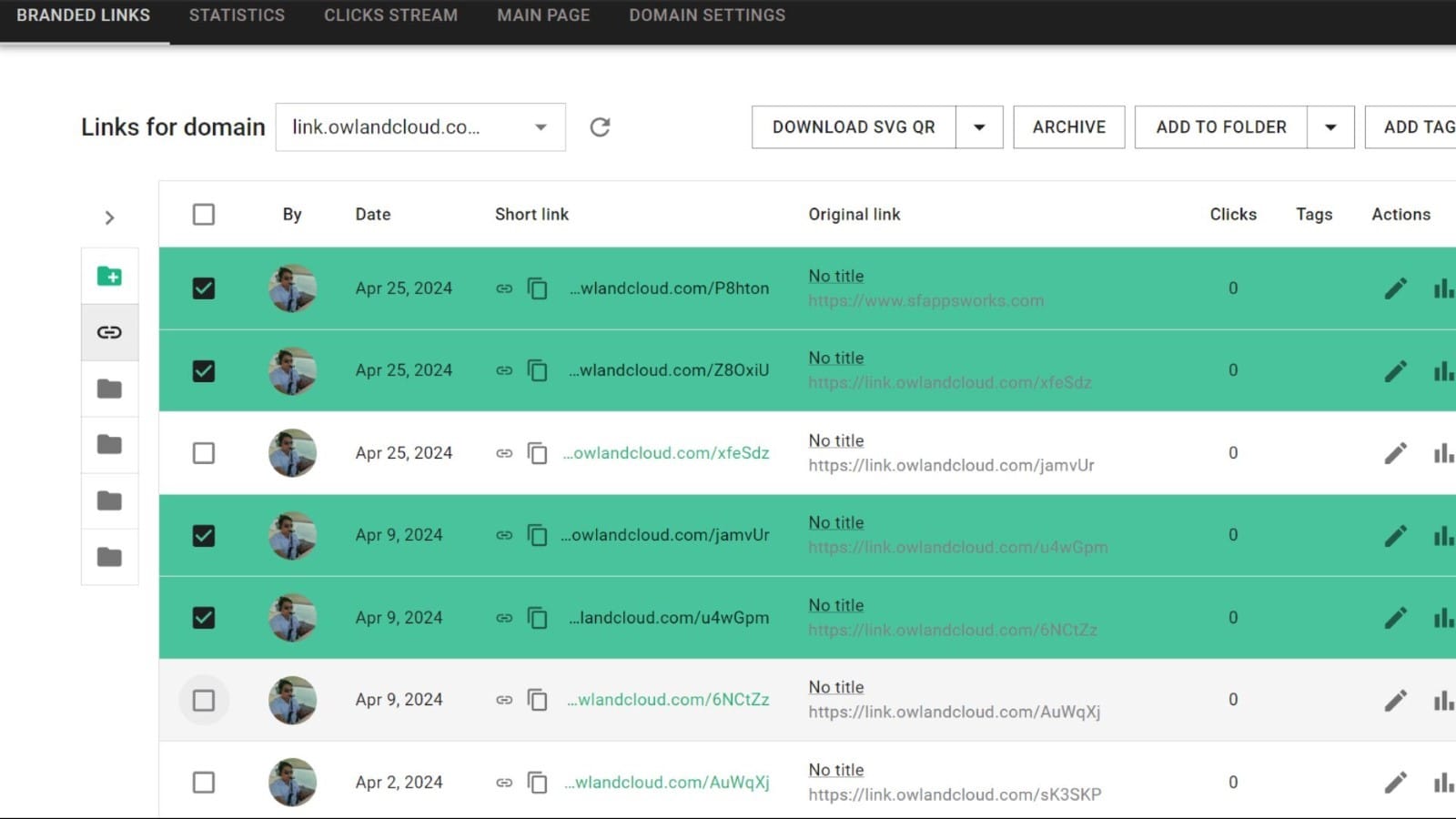The width and height of the screenshot is (1456, 819).
Task: Switch to the Statistics tab
Action: (x=237, y=15)
